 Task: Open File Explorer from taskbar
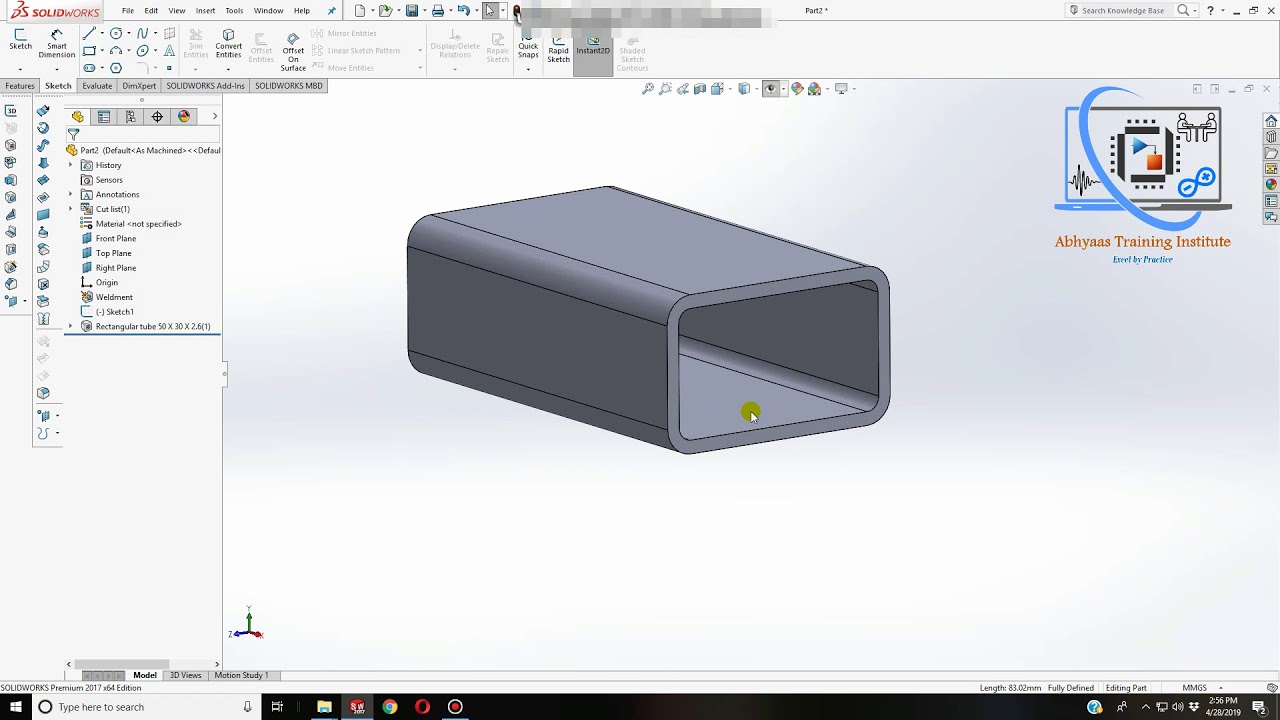pyautogui.click(x=324, y=707)
